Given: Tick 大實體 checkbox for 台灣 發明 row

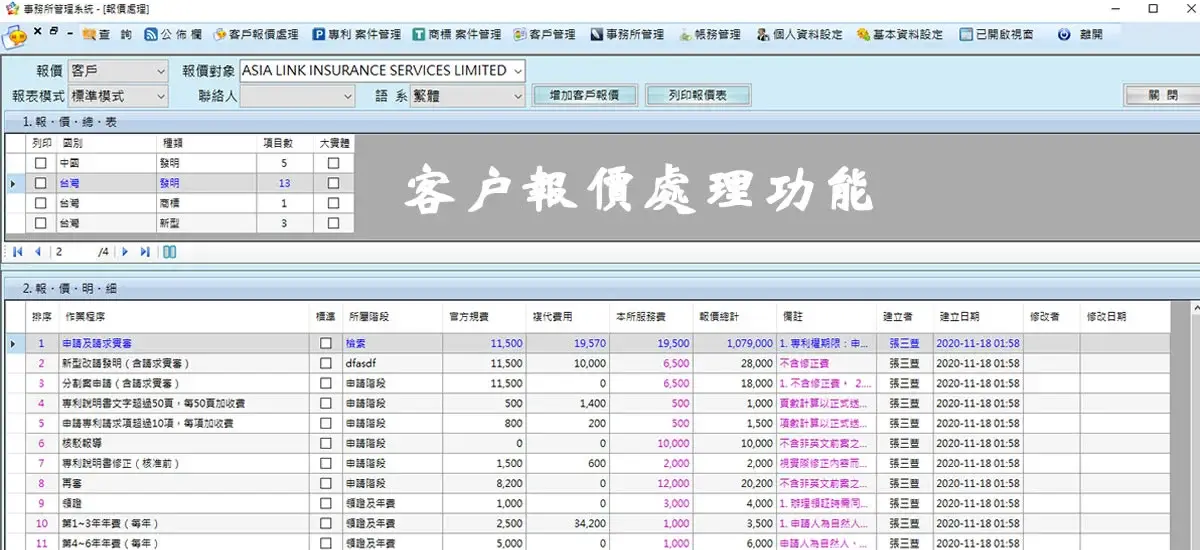Looking at the screenshot, I should [334, 183].
